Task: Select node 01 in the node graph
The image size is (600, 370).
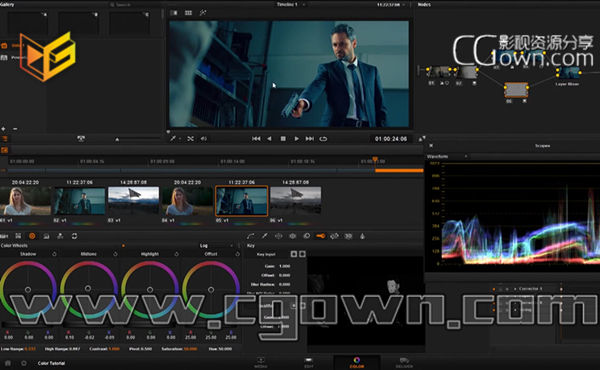Action: pos(439,72)
